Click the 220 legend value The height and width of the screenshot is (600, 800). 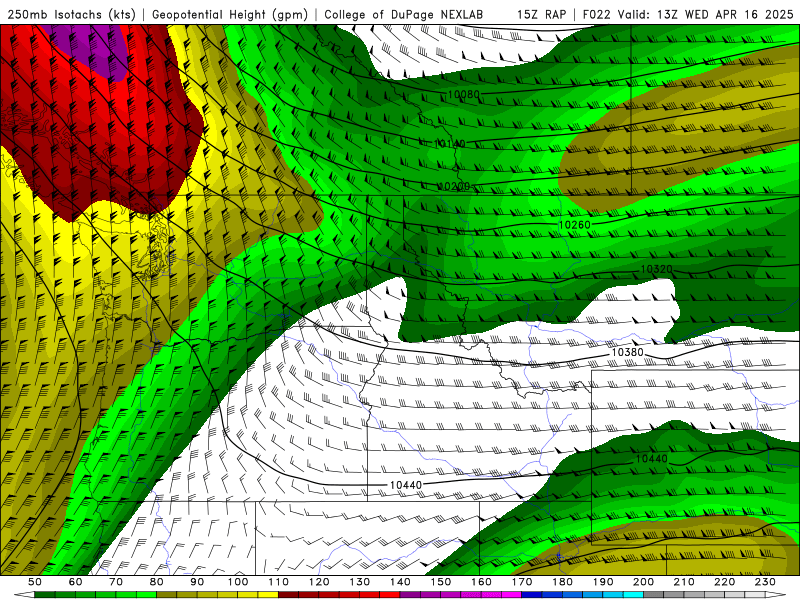tap(724, 582)
